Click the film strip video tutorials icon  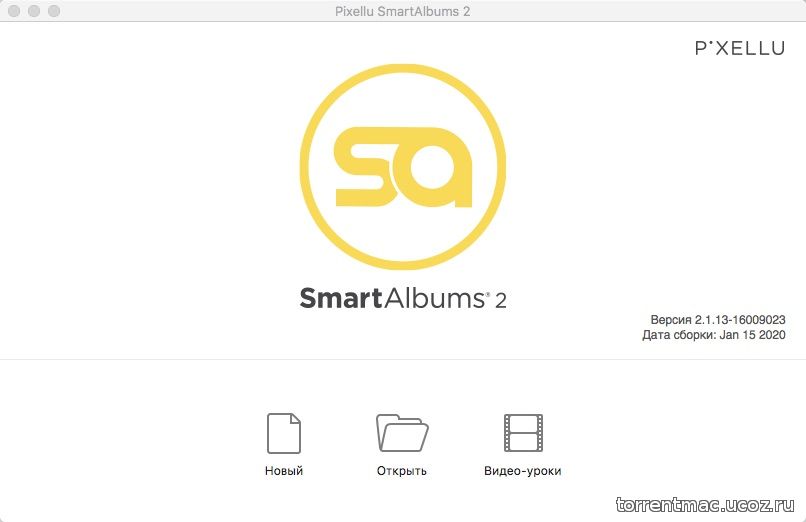(x=523, y=433)
